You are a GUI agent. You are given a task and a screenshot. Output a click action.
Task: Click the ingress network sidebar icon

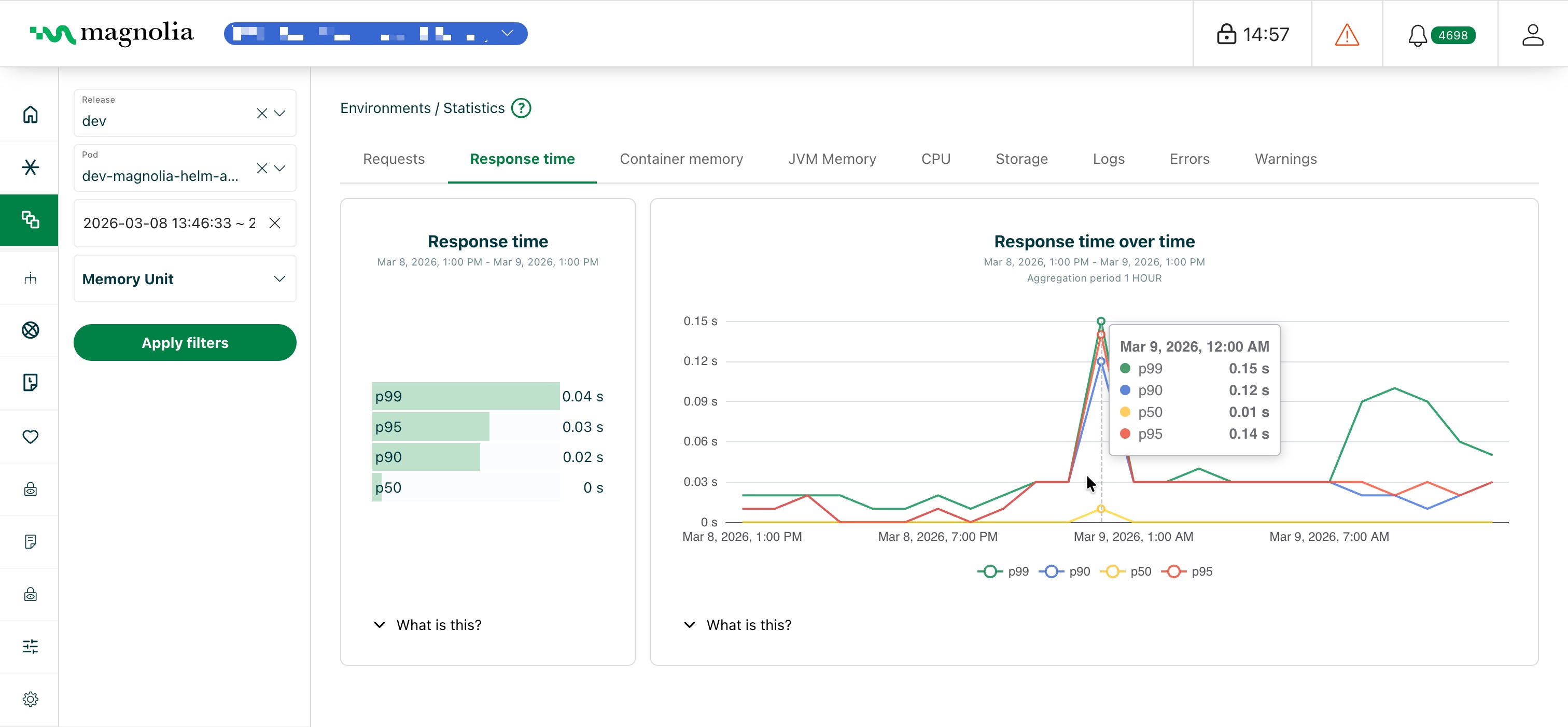click(x=31, y=278)
